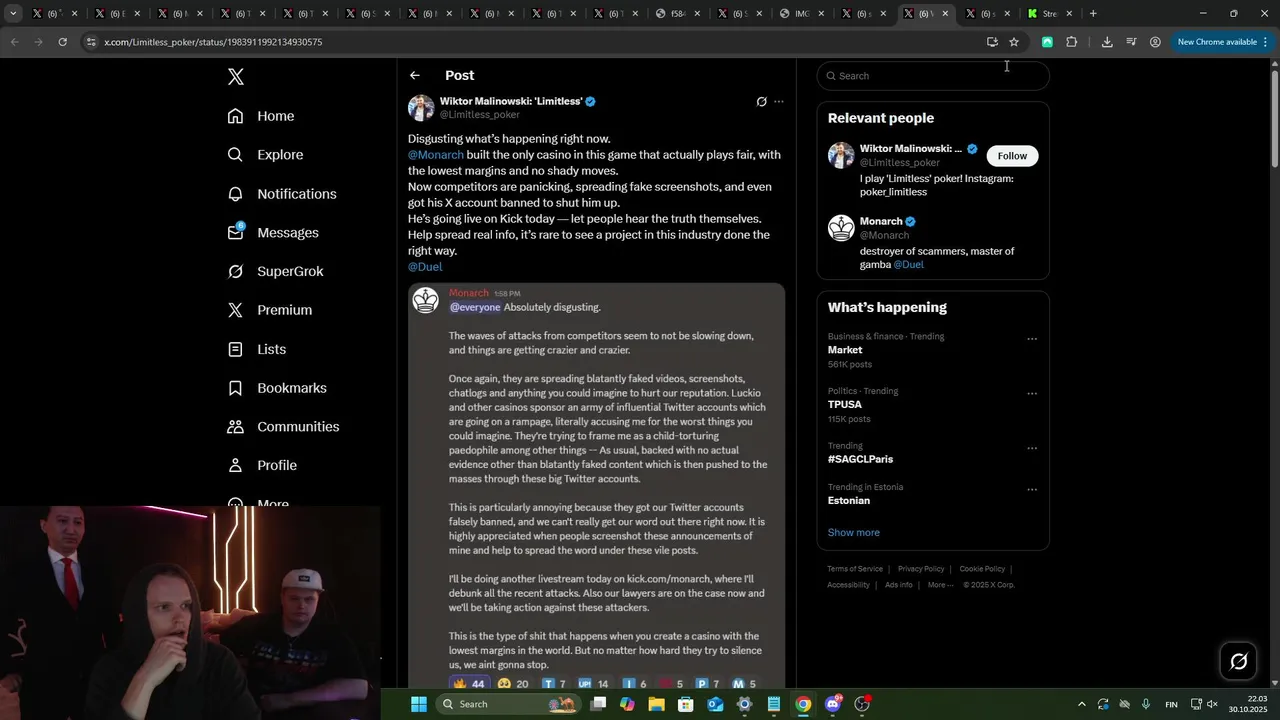Open Profile in the sidebar
Screen dimensions: 1280x720
(262, 465)
